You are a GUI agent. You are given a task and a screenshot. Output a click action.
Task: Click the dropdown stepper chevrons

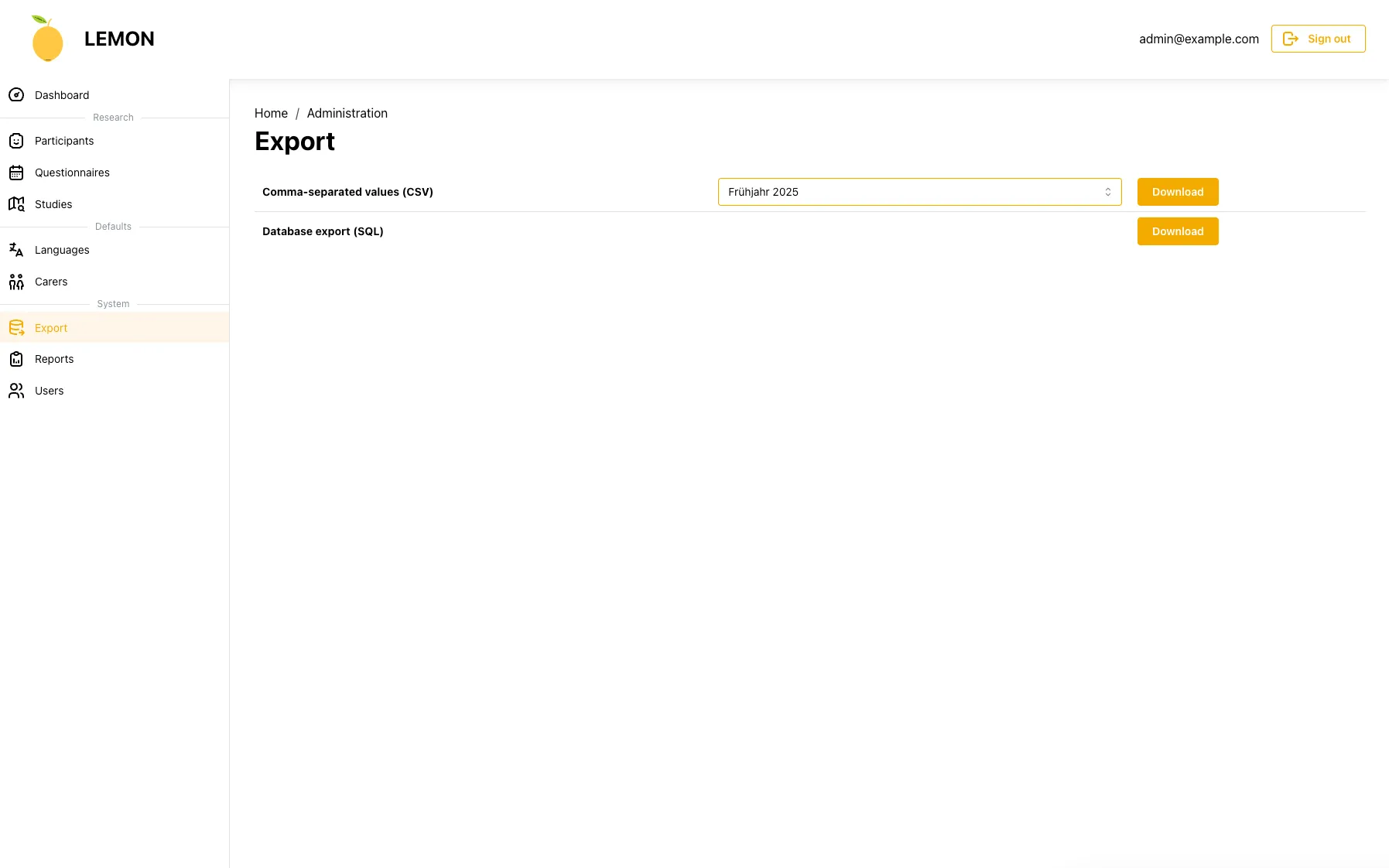[x=1109, y=192]
